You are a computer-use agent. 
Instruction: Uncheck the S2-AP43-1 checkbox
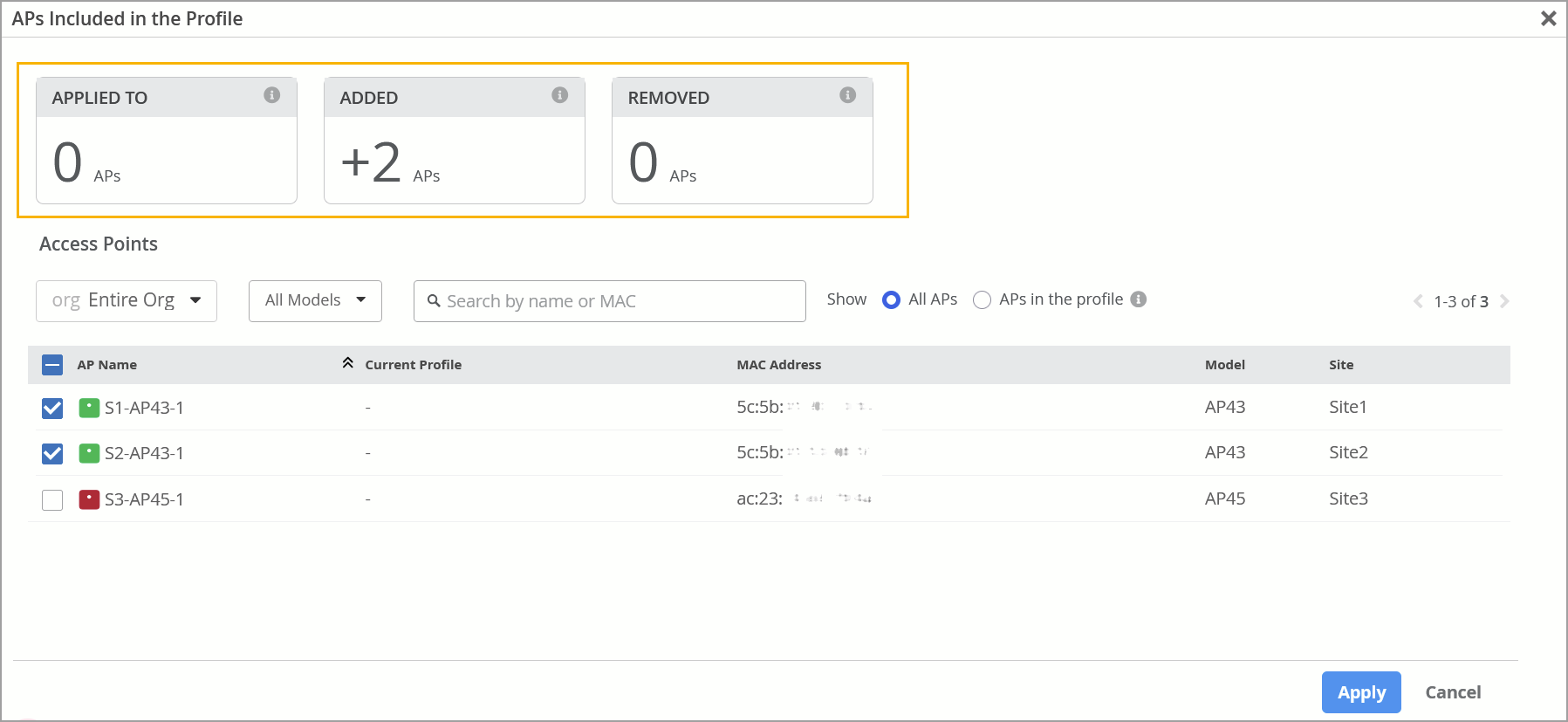52,453
